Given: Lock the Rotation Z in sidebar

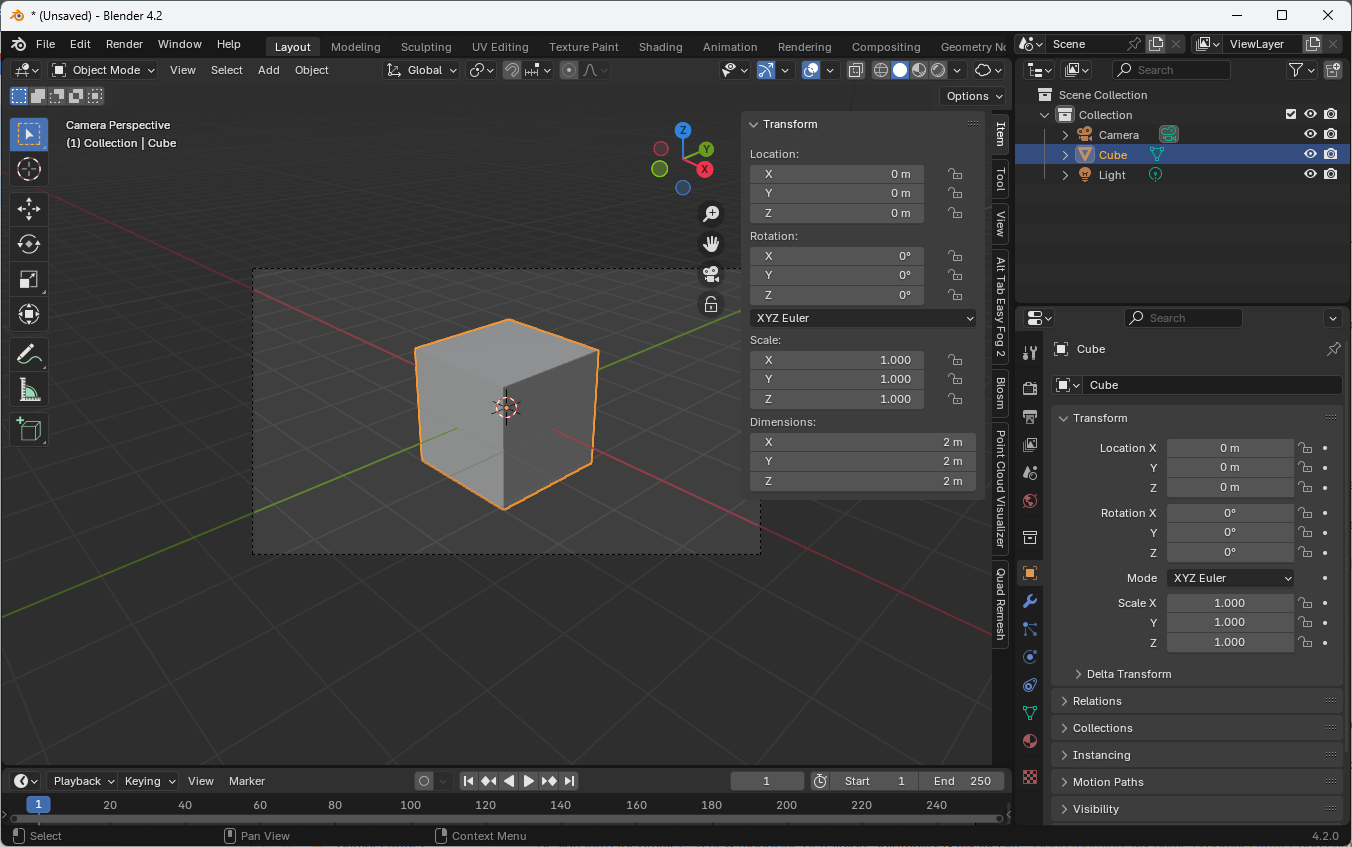Looking at the screenshot, I should 955,295.
